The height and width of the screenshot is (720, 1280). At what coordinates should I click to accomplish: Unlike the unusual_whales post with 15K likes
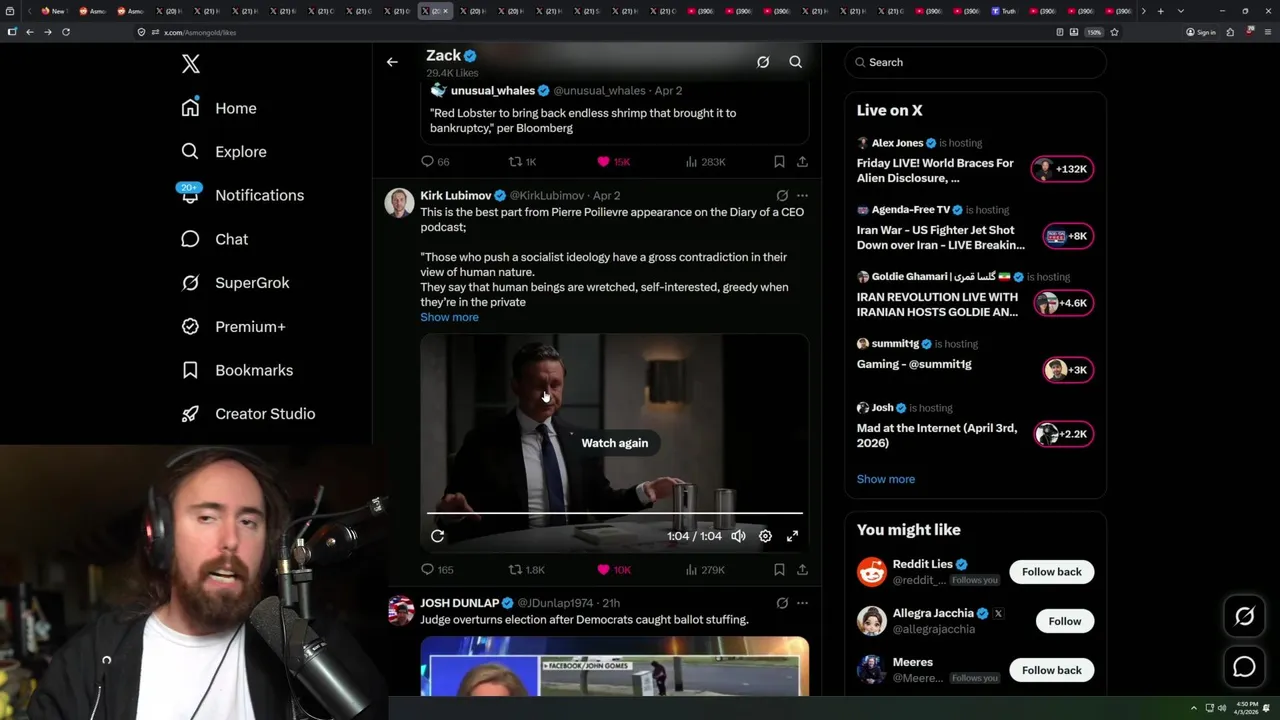click(613, 162)
